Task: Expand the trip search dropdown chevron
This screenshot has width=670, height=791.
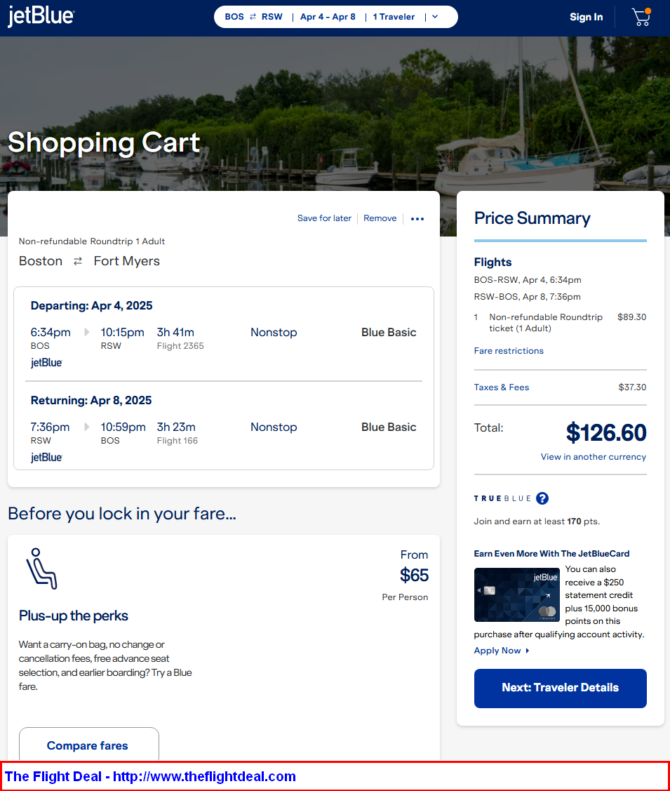Action: pos(435,17)
